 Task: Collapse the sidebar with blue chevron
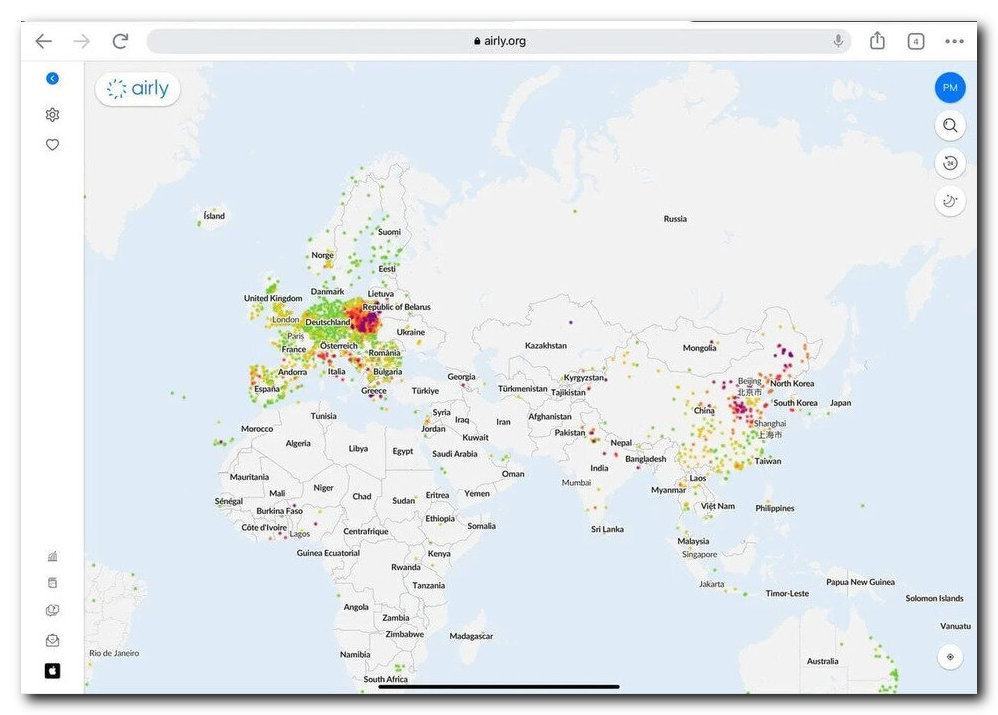tap(52, 79)
